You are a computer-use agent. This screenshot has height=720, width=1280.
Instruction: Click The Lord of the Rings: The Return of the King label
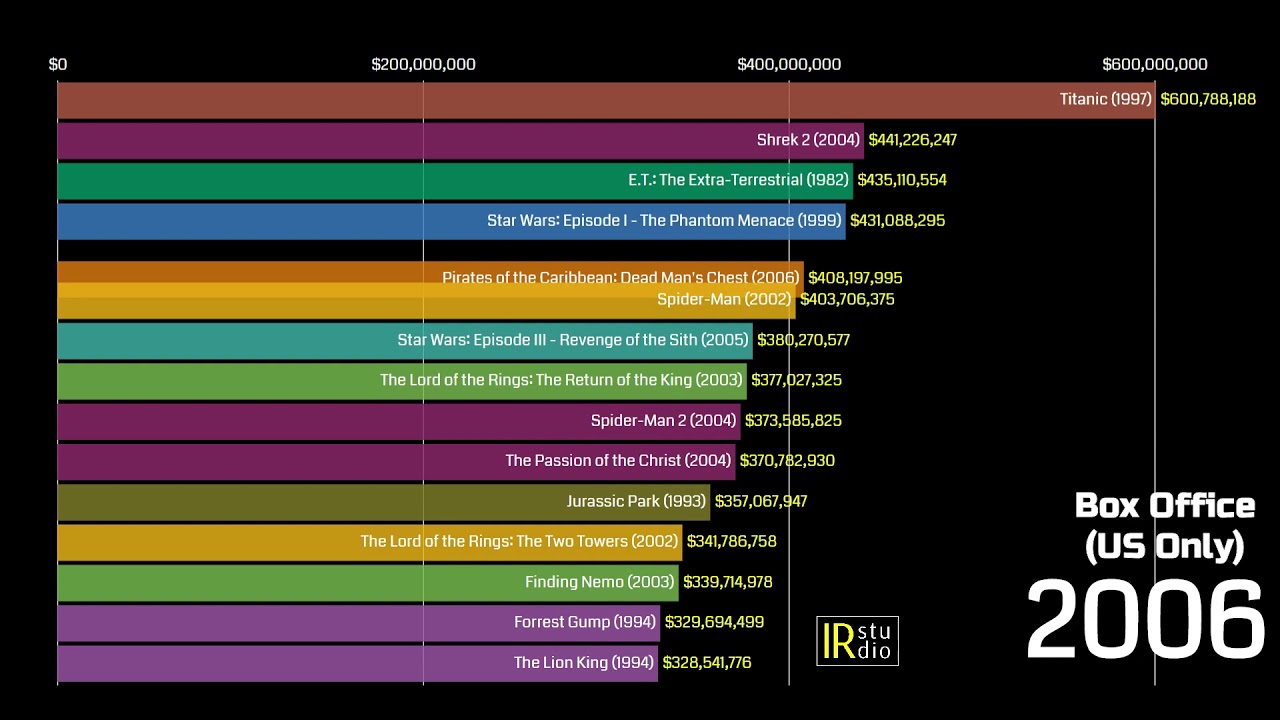(x=562, y=380)
